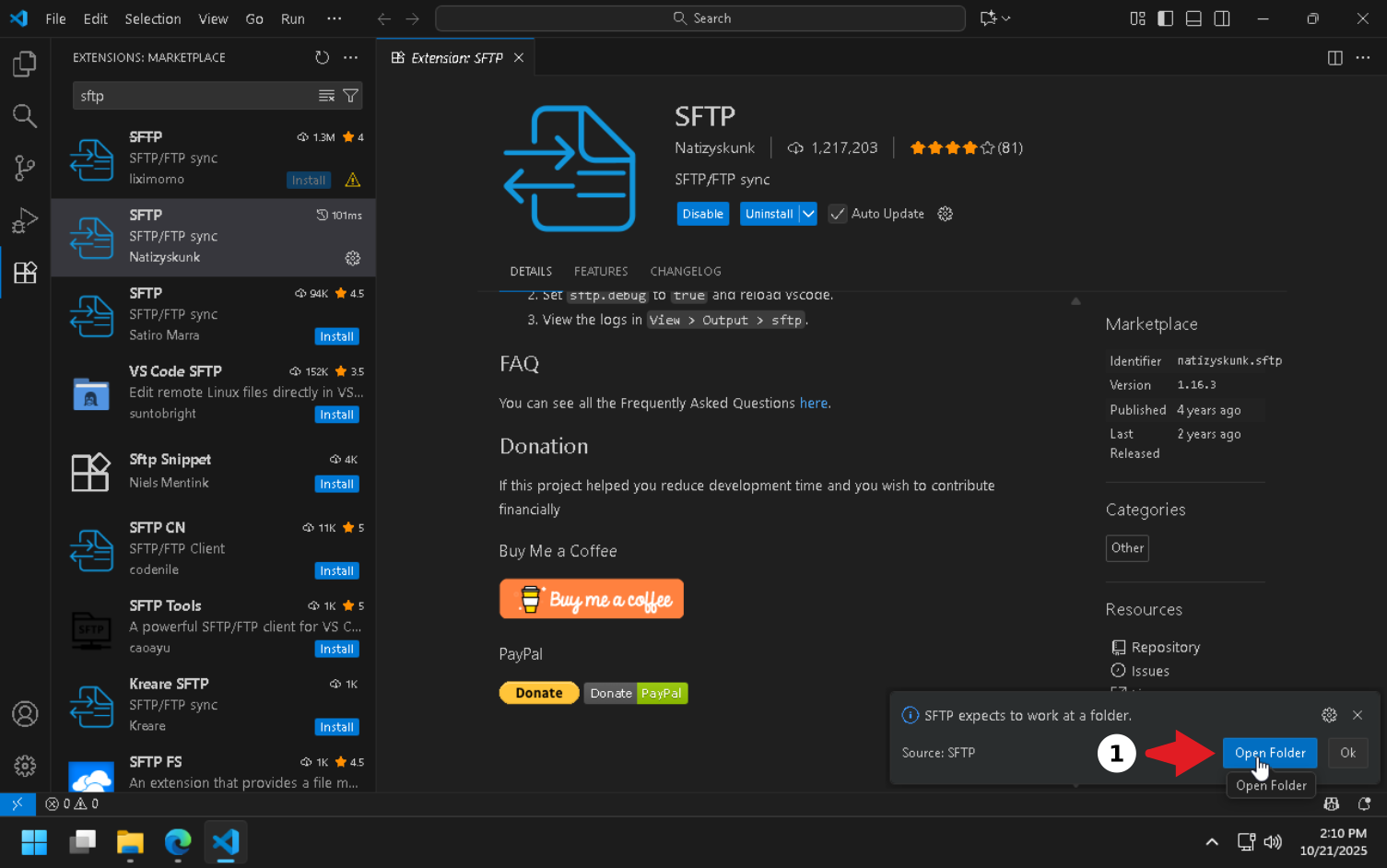1387x868 pixels.
Task: Open the Selection menu
Action: (152, 18)
